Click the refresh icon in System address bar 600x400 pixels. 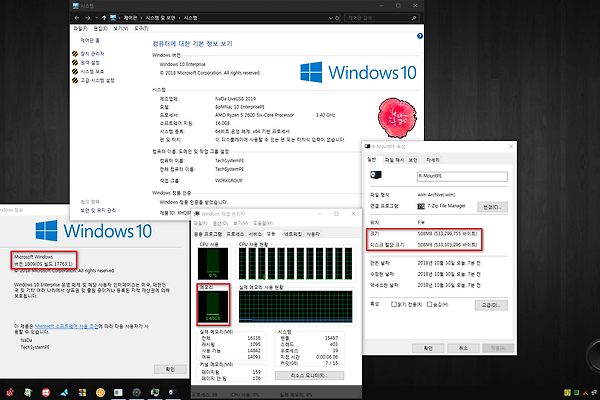(337, 18)
